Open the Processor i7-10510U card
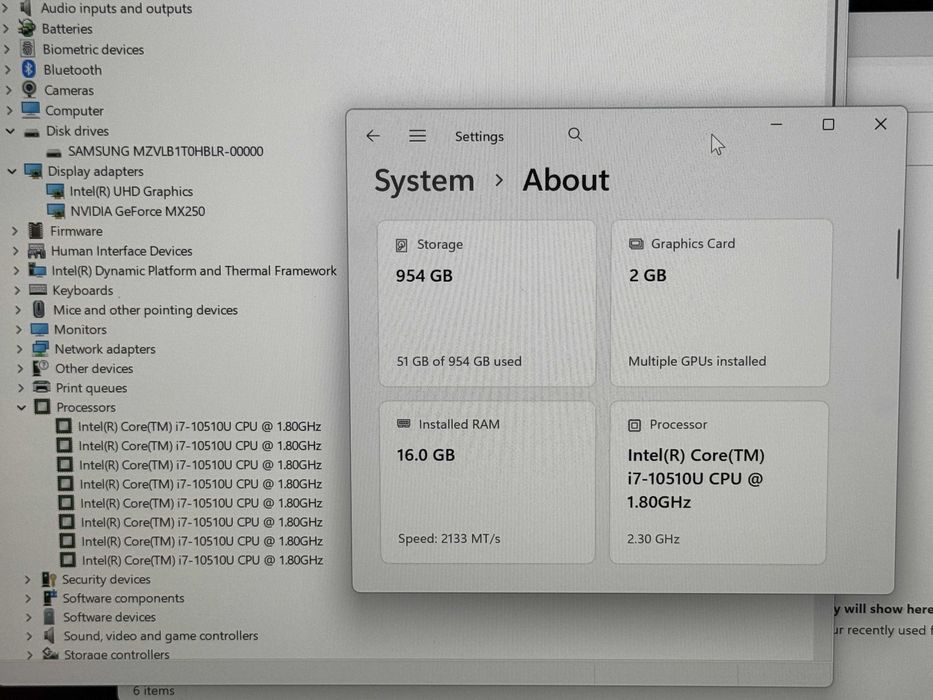This screenshot has height=700, width=933. pos(718,483)
